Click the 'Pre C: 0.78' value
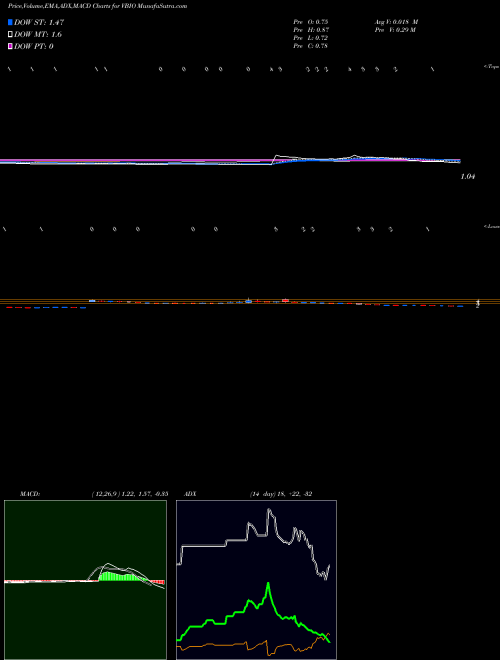The image size is (500, 660). click(311, 45)
